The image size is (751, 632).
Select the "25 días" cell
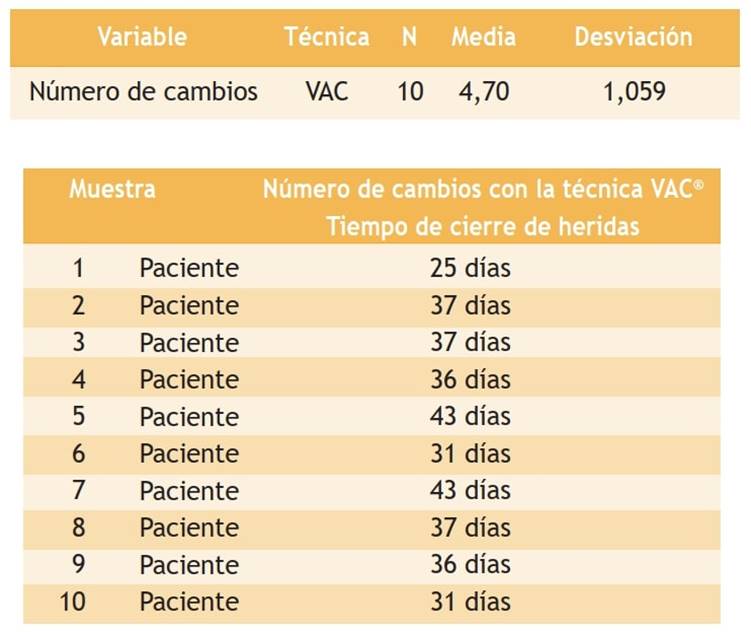pos(470,268)
